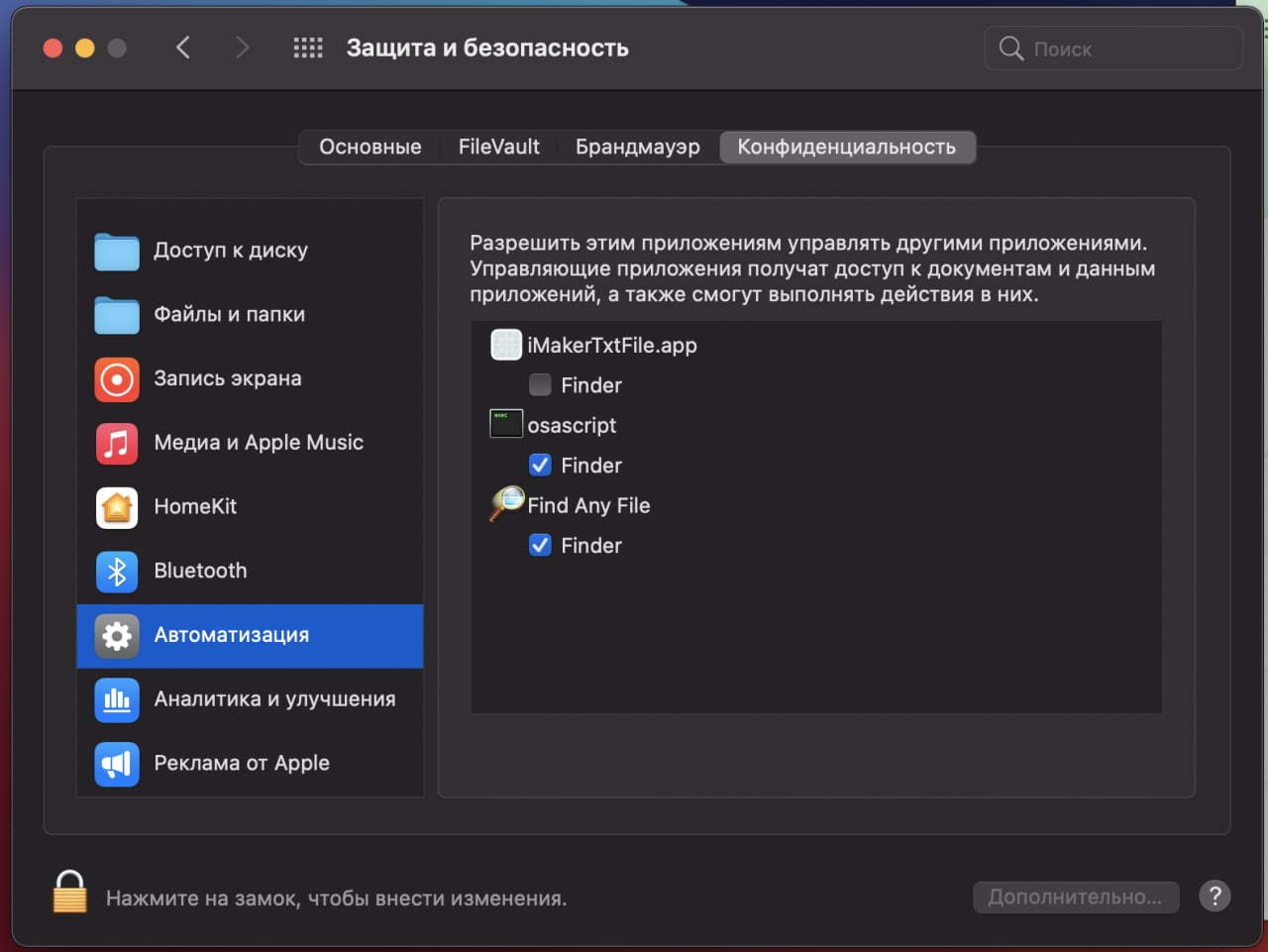Screen dimensions: 1268x952
Task: Open the show-all grid icon
Action: [x=308, y=48]
